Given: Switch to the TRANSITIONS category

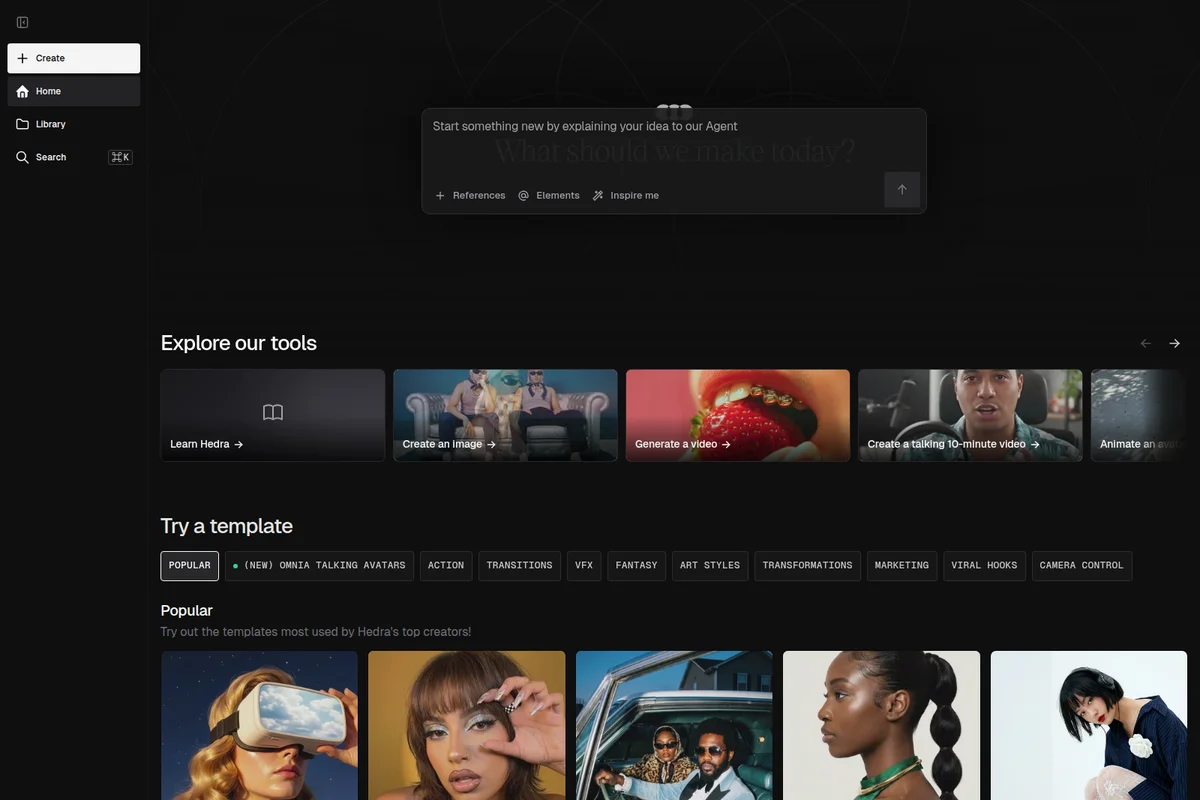Looking at the screenshot, I should [519, 566].
